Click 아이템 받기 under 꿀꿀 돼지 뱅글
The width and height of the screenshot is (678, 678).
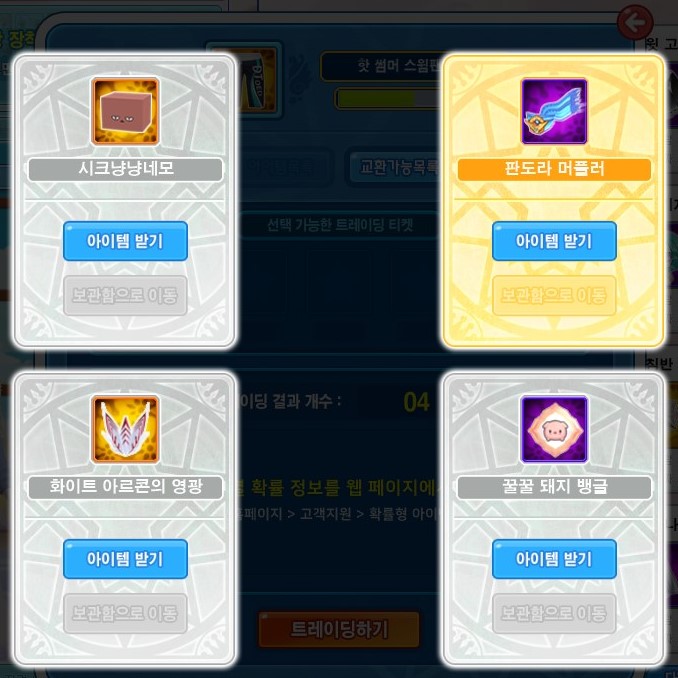(554, 559)
